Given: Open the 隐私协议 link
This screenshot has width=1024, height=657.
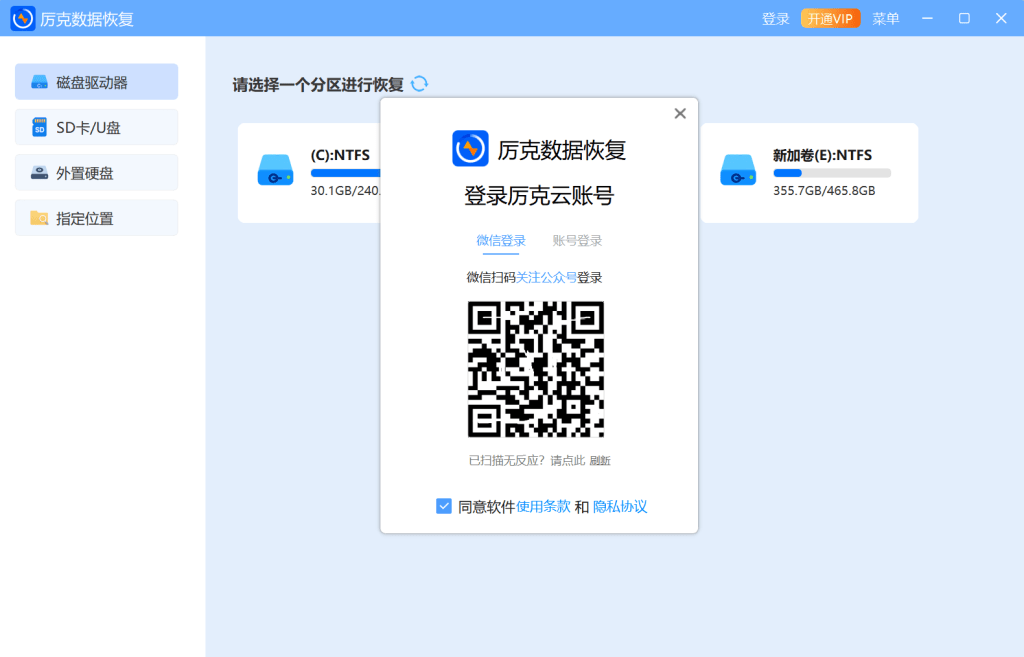Looking at the screenshot, I should point(620,507).
